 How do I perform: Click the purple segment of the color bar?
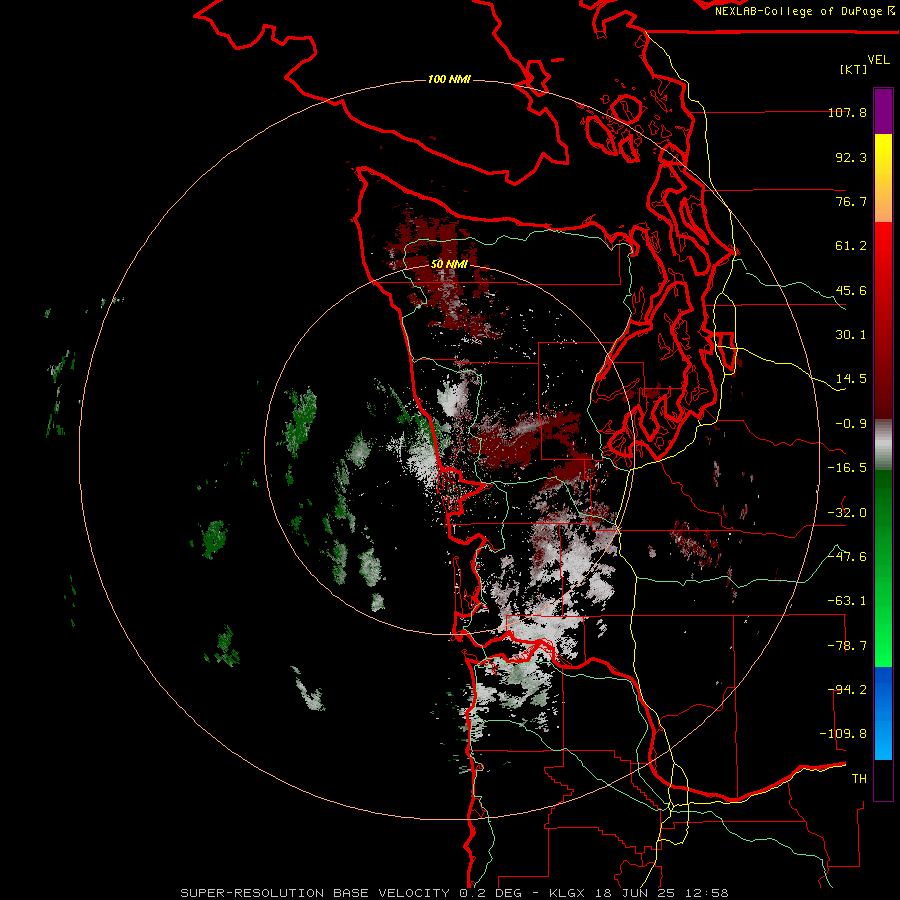pos(883,111)
